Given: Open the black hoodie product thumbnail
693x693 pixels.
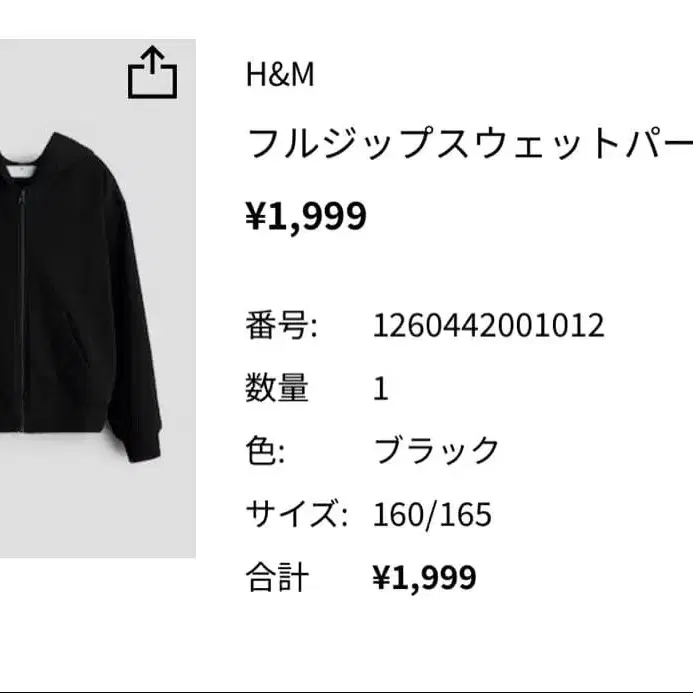Looking at the screenshot, I should [98, 298].
